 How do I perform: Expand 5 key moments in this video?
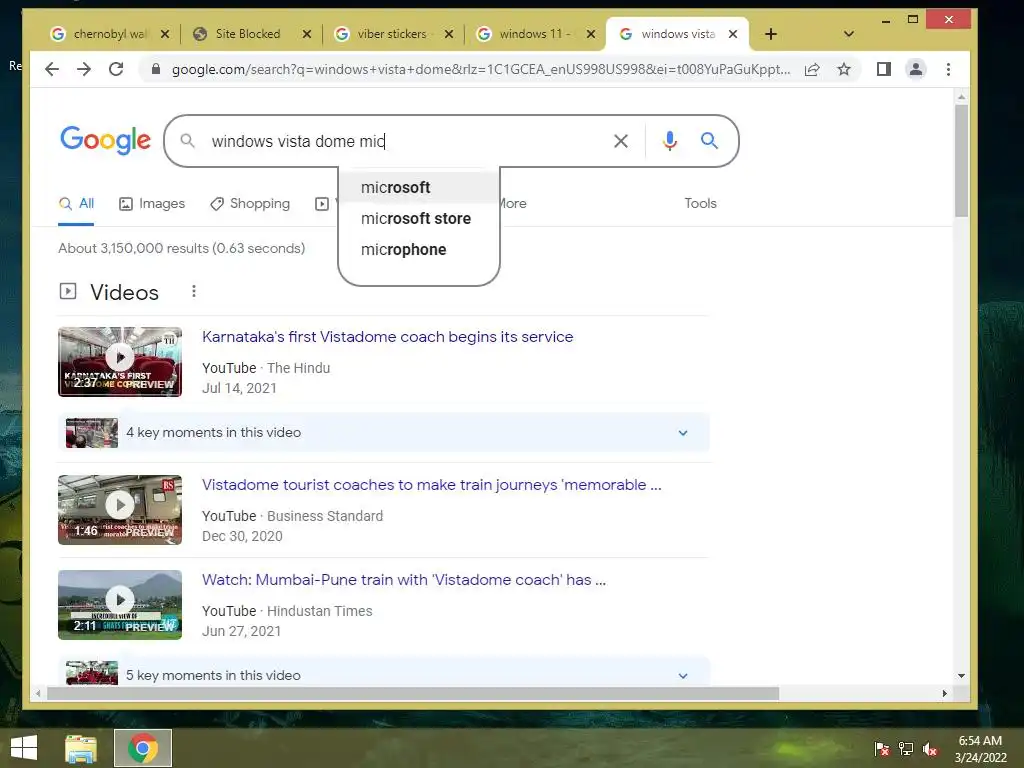[x=384, y=671]
